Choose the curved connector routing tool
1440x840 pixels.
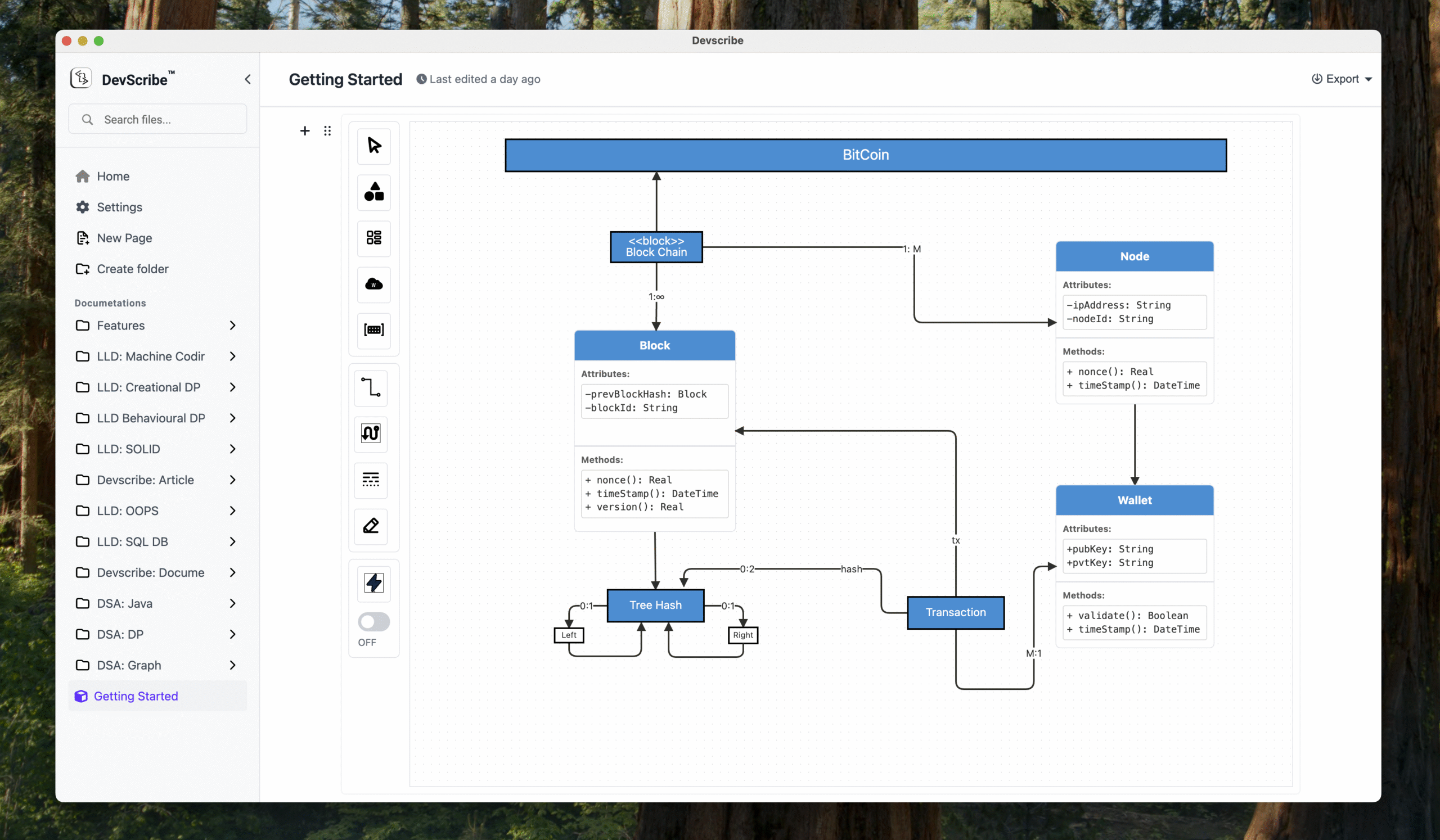370,434
